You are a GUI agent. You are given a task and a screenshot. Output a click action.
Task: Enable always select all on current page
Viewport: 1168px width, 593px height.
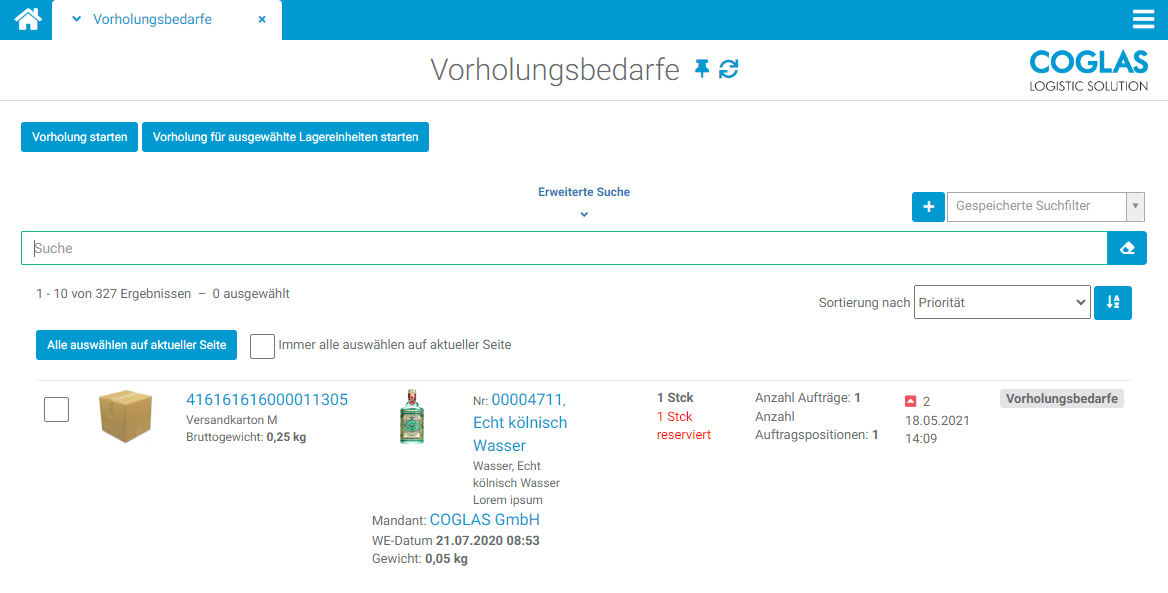coord(262,345)
